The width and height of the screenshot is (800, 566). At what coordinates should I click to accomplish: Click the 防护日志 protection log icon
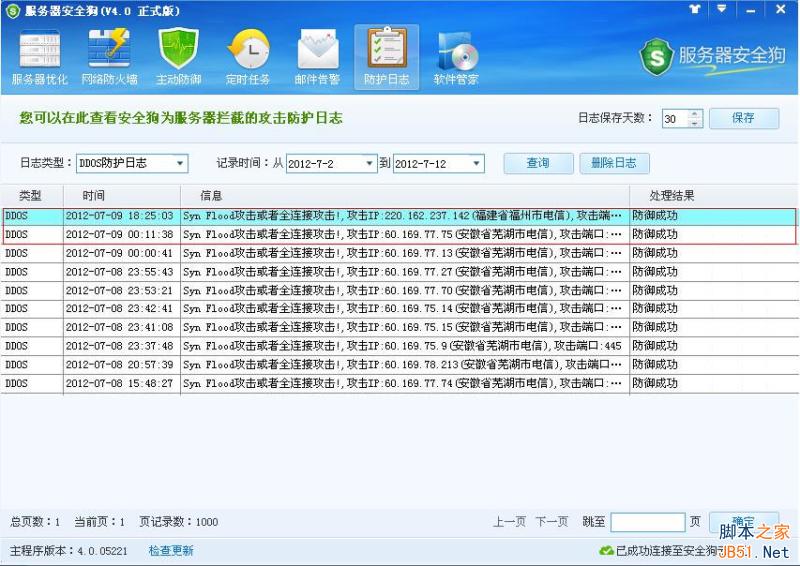pos(386,56)
